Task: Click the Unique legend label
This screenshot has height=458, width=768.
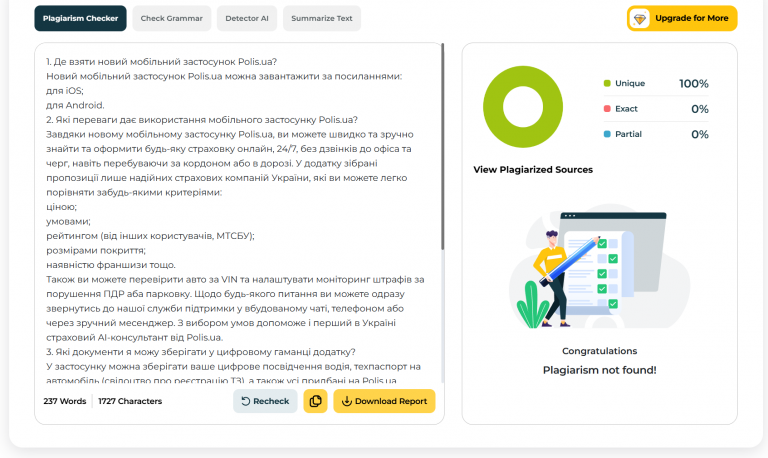Action: 630,83
